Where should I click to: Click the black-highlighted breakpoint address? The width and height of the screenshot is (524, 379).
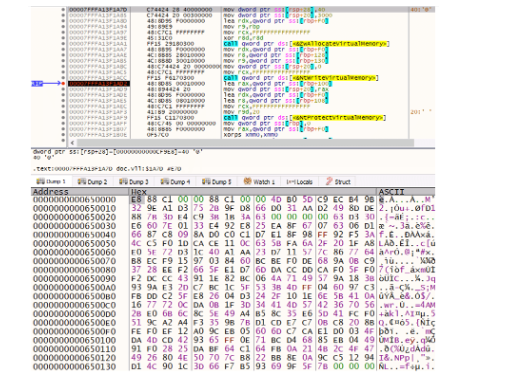point(99,84)
